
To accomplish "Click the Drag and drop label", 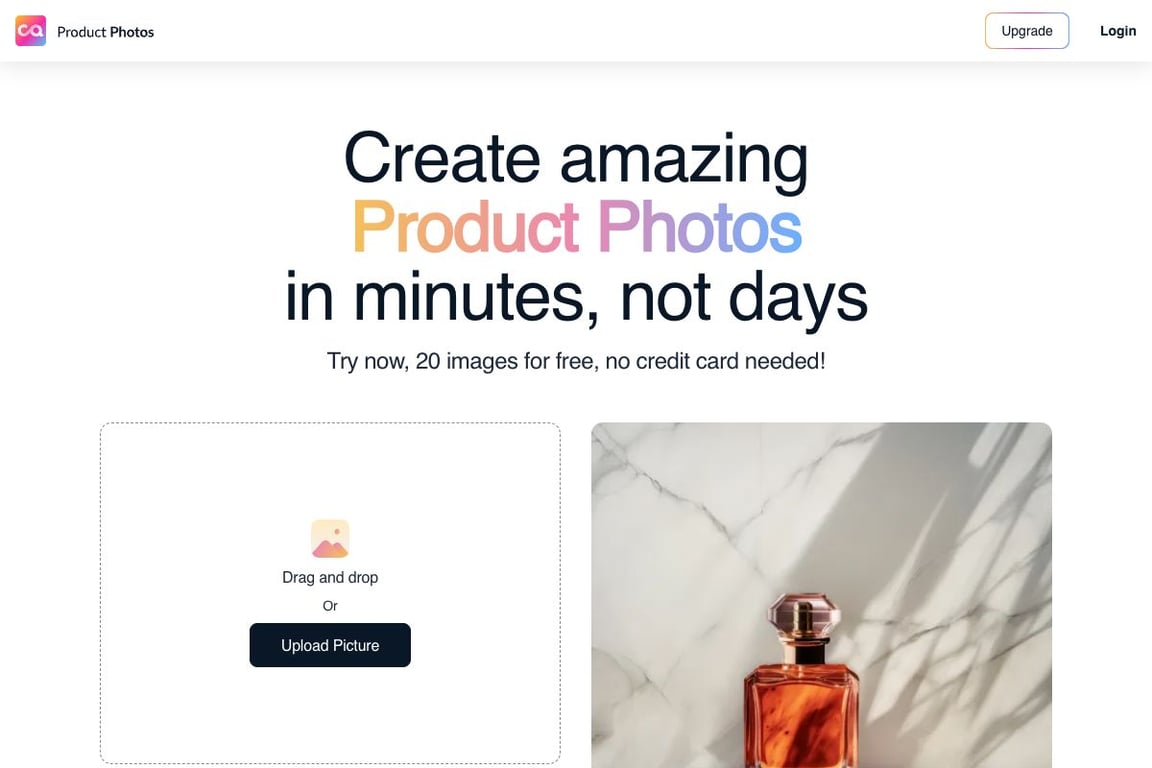I will (330, 578).
